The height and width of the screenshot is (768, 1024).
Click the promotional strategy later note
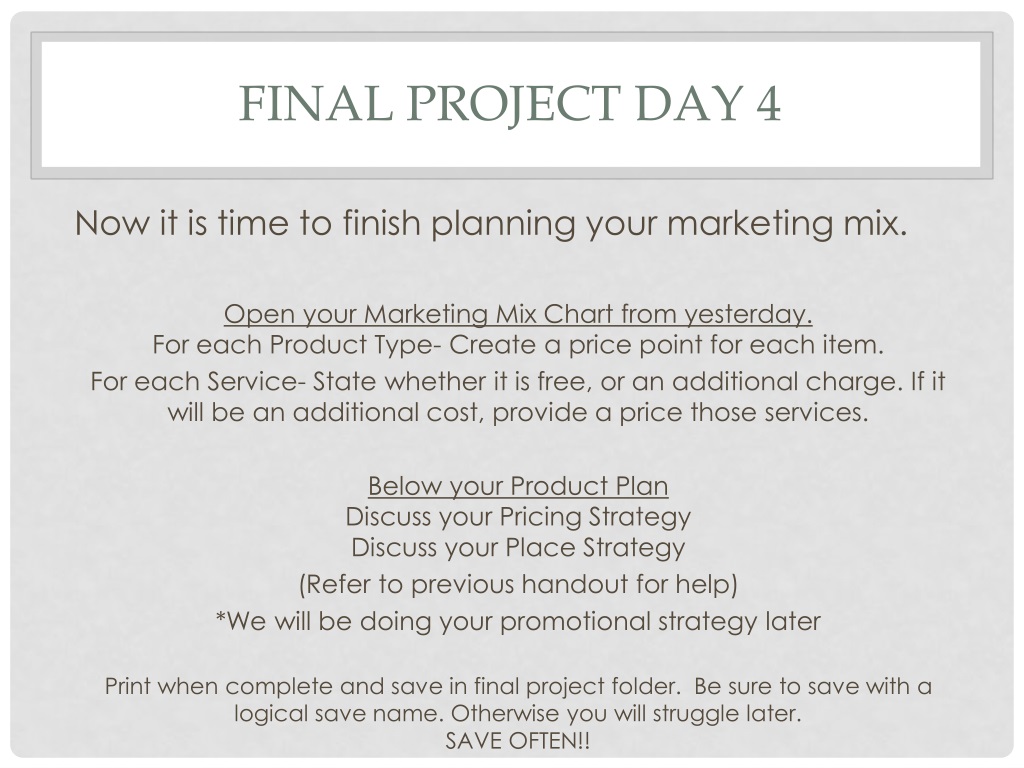click(518, 621)
